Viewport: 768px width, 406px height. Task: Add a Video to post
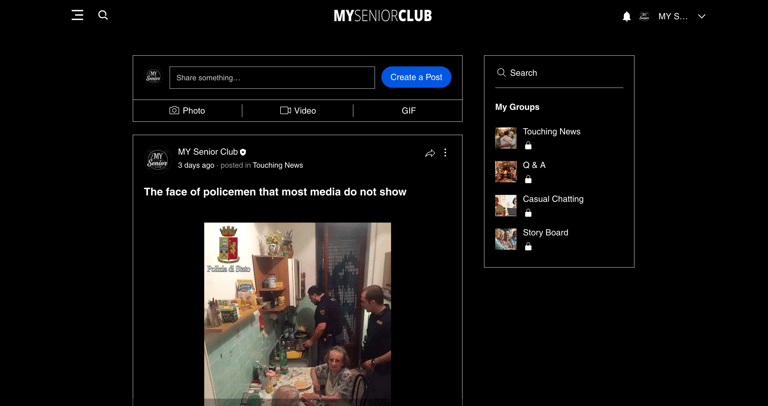[298, 111]
